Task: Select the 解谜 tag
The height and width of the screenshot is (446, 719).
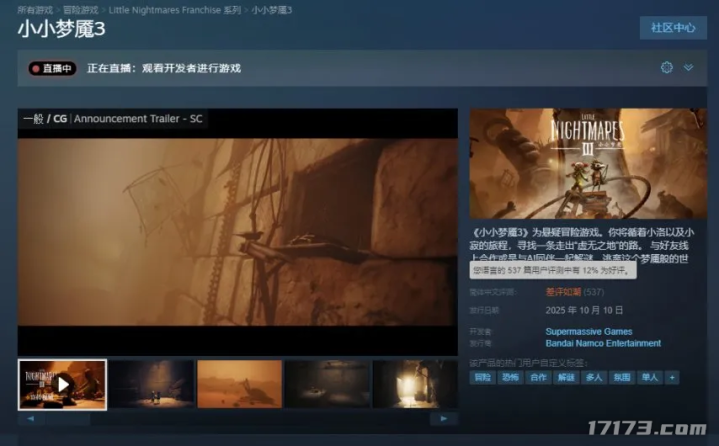Action: (566, 378)
